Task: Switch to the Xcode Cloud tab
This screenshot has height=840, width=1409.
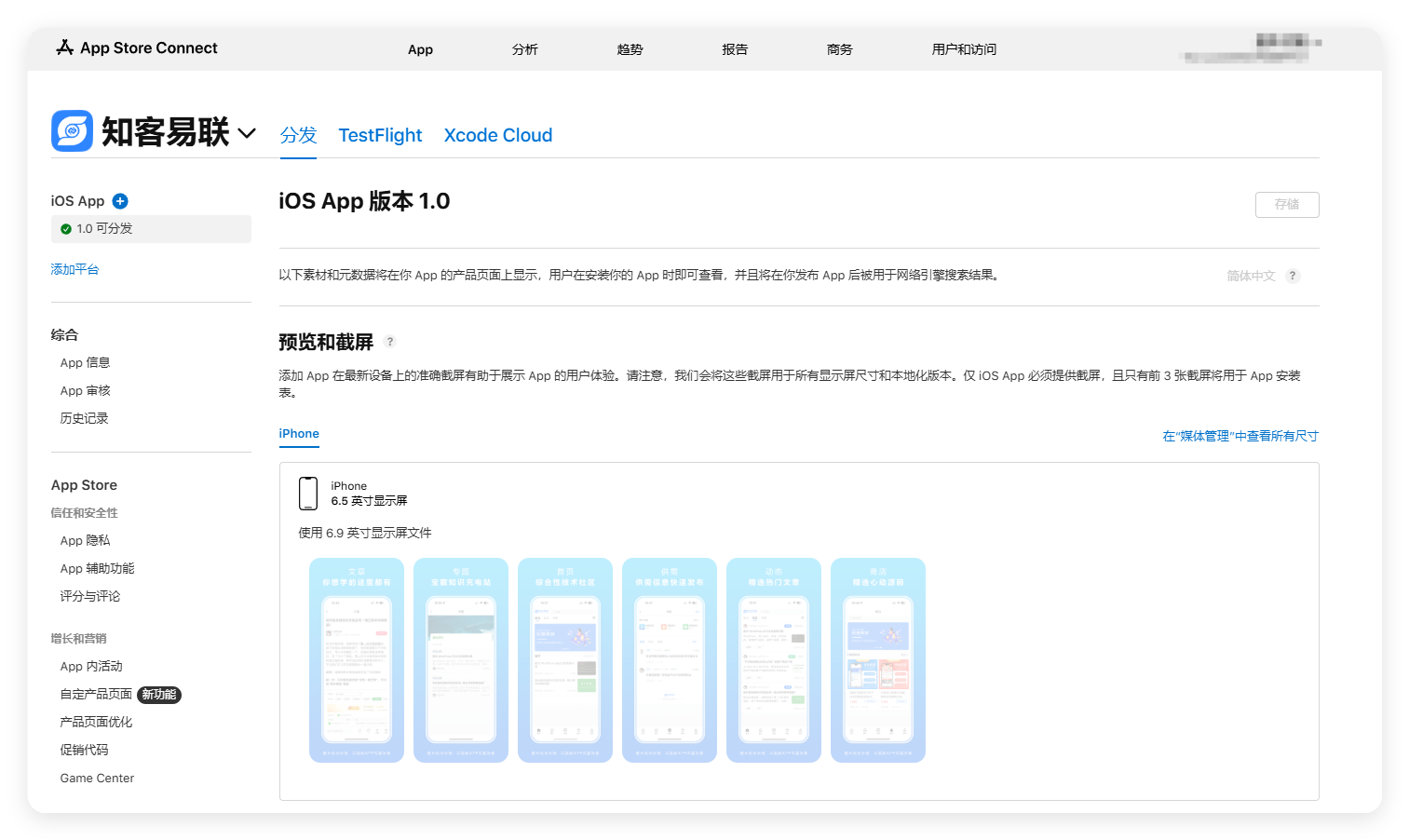Action: [x=498, y=135]
